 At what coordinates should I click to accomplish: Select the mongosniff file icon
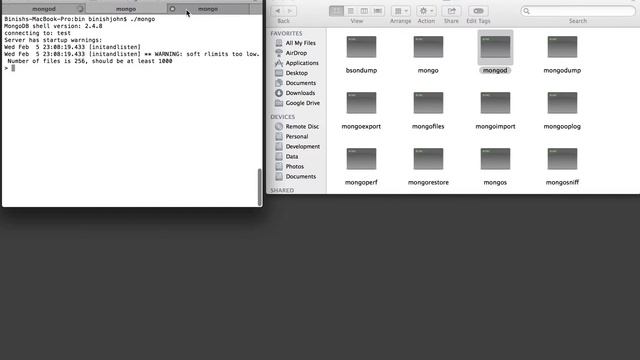[x=562, y=159]
